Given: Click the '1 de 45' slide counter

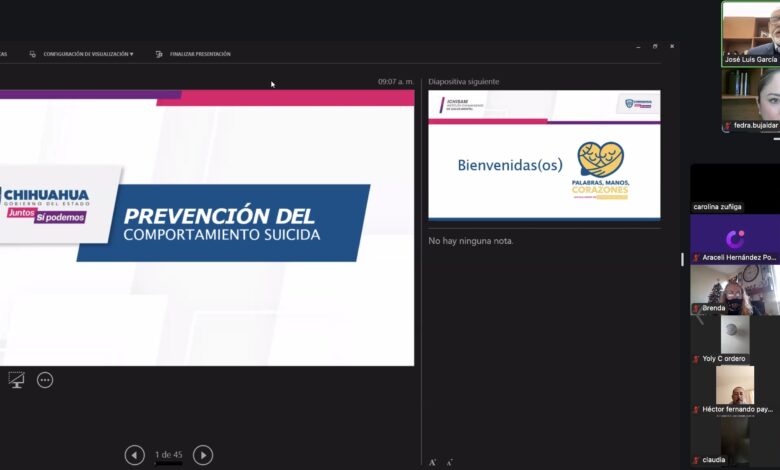Looking at the screenshot, I should [169, 455].
